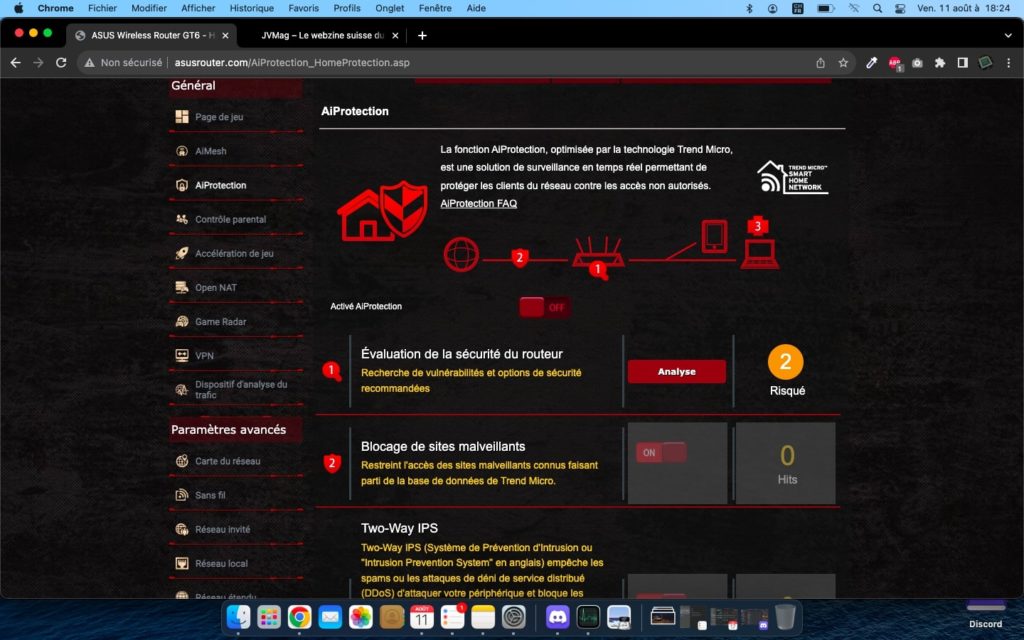Viewport: 1024px width, 640px height.
Task: Toggle Blocage de sites malveillants switch
Action: [661, 452]
